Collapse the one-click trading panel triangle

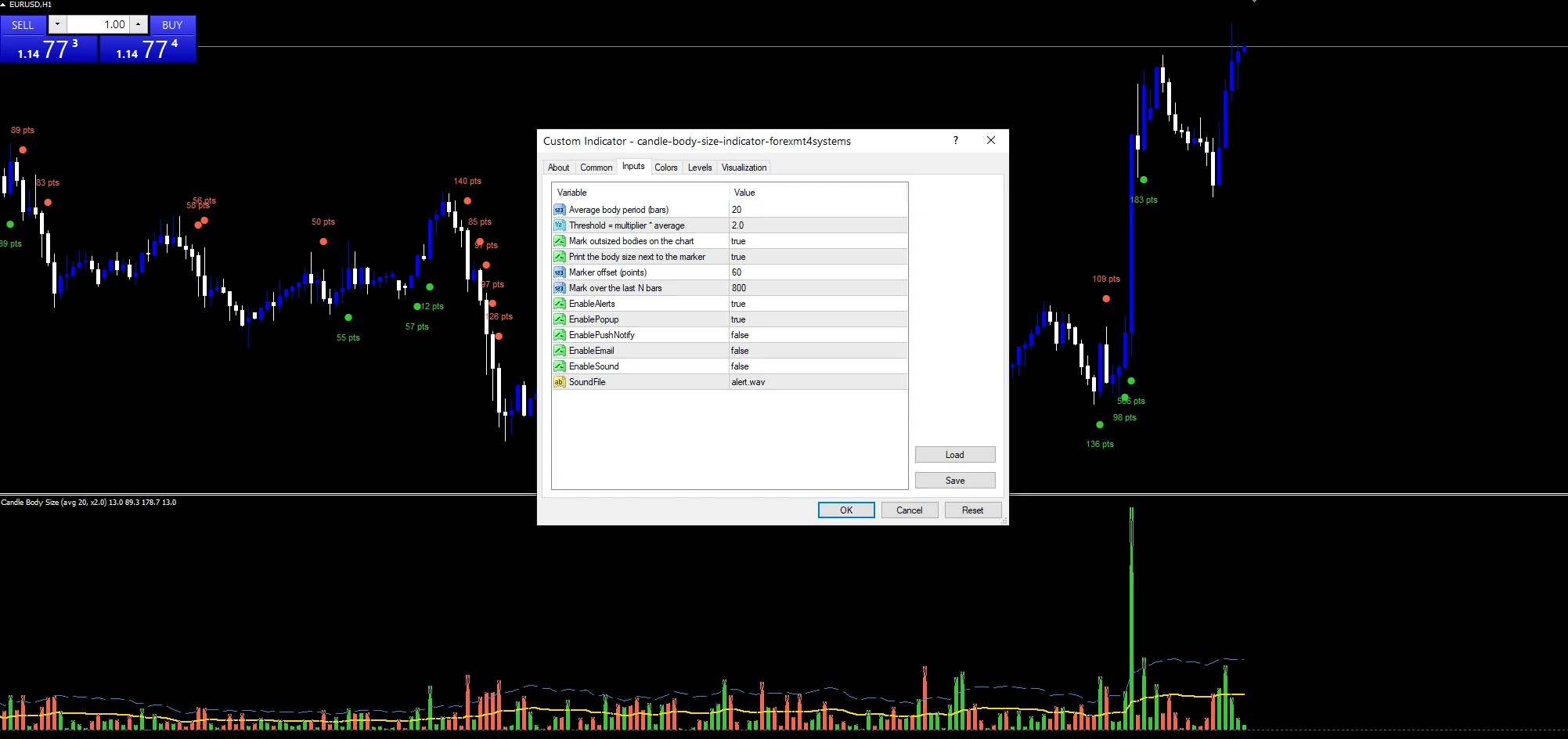point(3,4)
